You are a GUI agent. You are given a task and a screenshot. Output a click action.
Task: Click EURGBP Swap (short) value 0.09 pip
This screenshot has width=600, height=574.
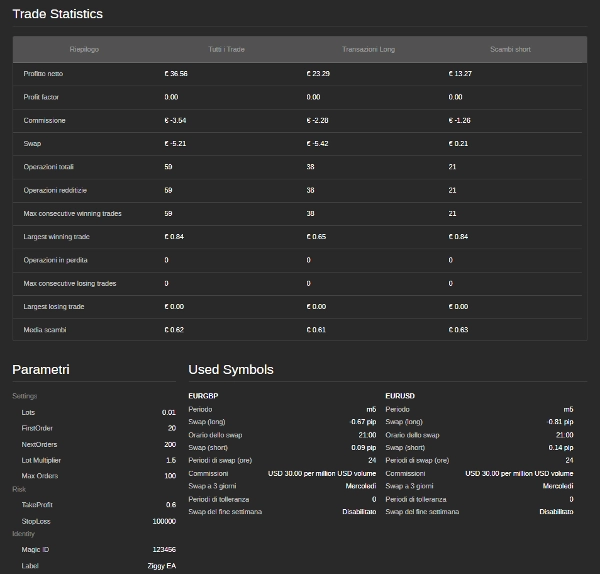point(364,448)
